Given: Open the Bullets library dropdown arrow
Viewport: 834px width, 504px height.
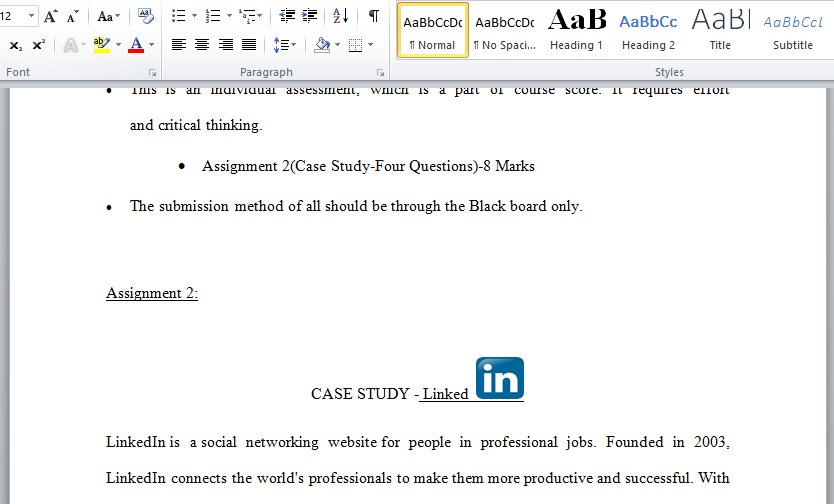Looking at the screenshot, I should pos(194,16).
